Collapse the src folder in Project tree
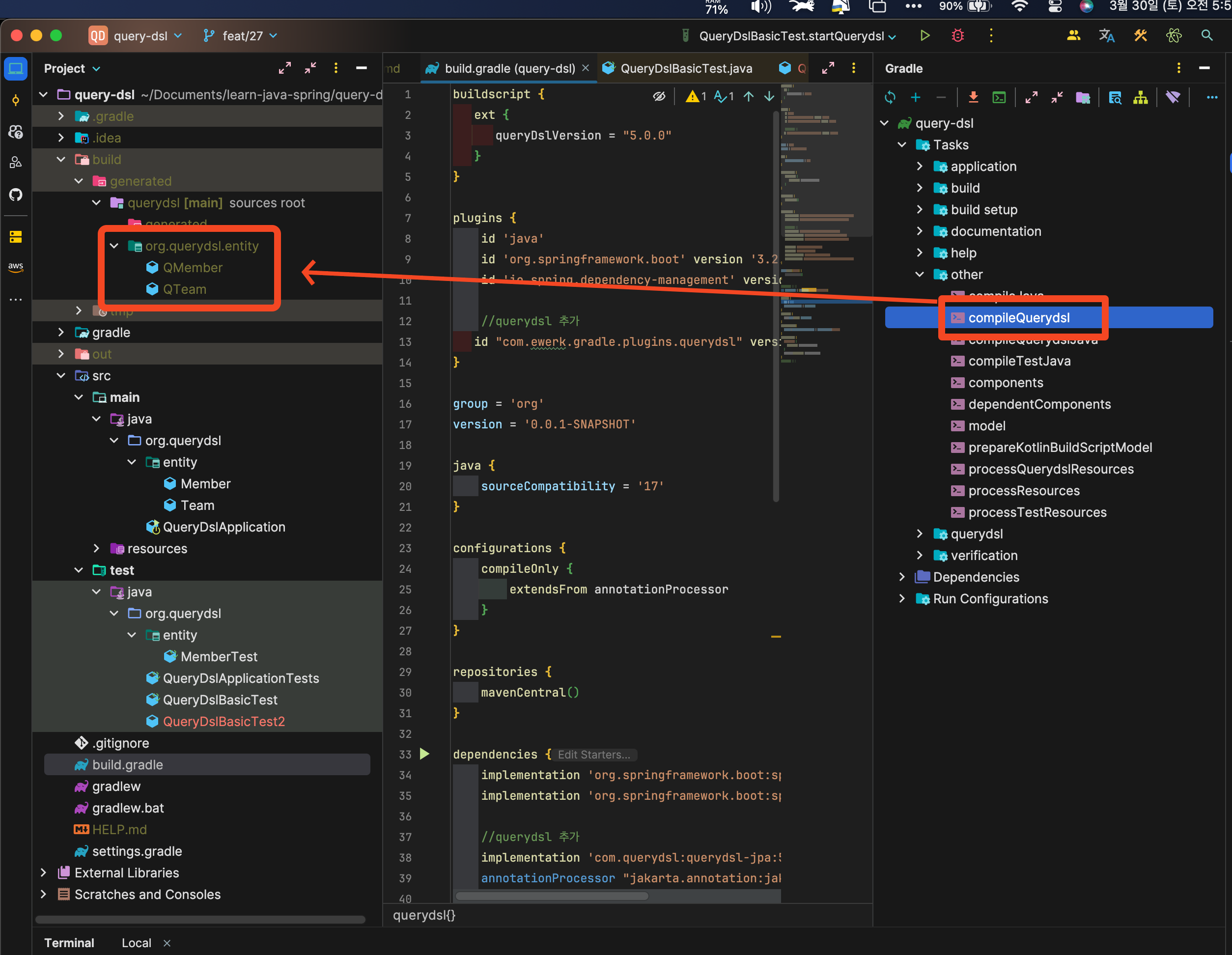This screenshot has width=1232, height=955. [61, 376]
